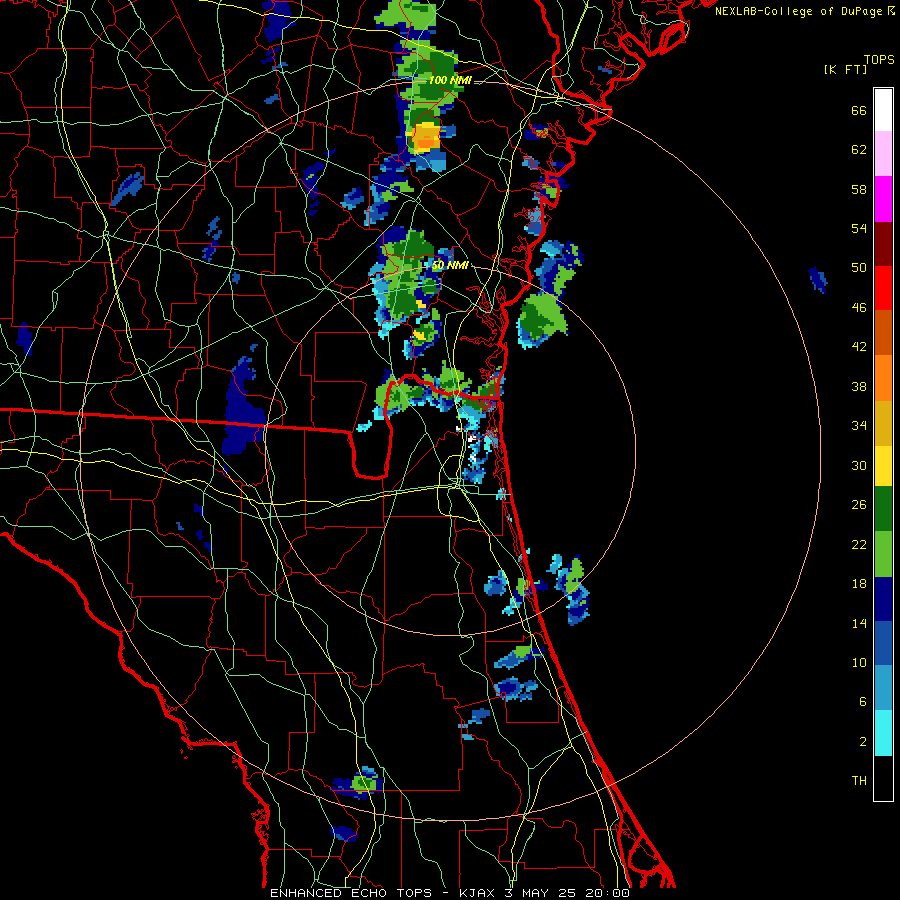The image size is (900, 900).
Task: Click the 100 NMI range ring label
Action: tap(450, 80)
